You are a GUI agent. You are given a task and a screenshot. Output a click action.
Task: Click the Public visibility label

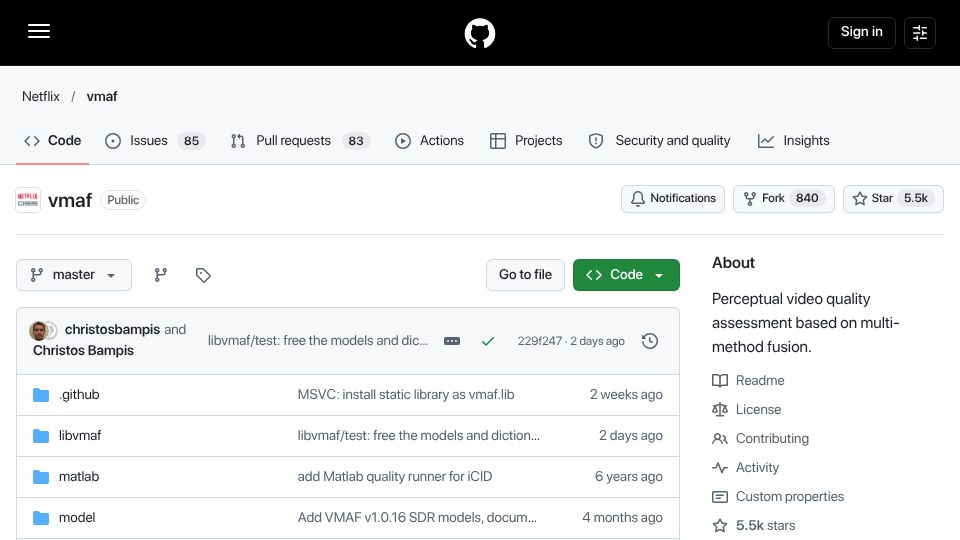tap(123, 200)
